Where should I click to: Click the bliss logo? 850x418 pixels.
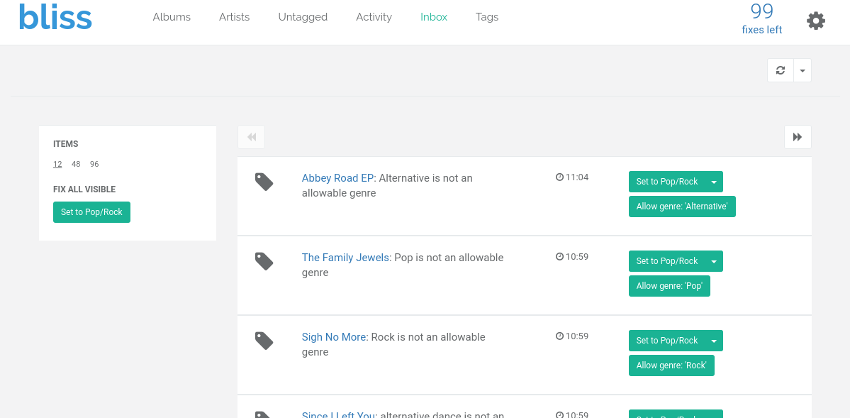click(55, 18)
